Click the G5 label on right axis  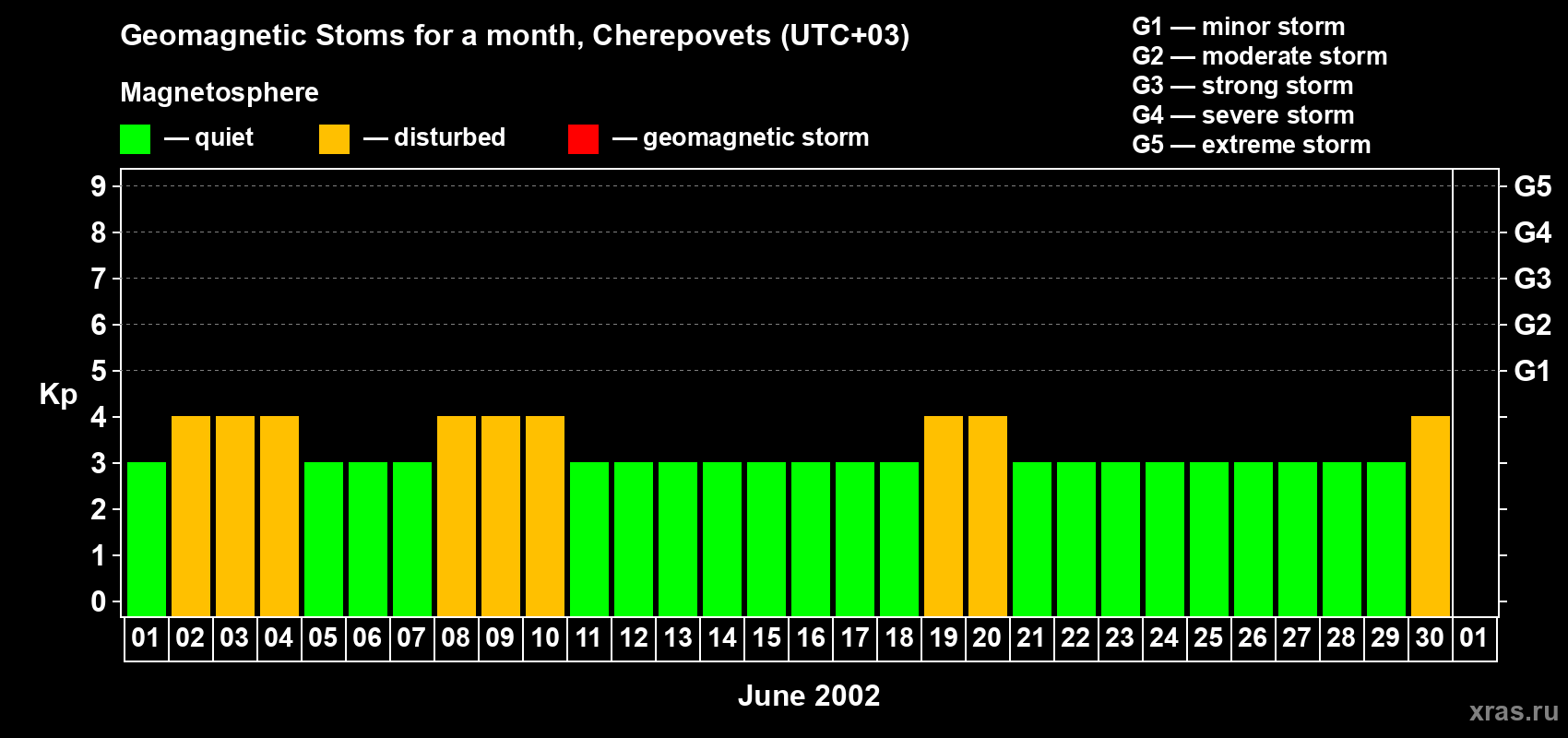(x=1532, y=186)
